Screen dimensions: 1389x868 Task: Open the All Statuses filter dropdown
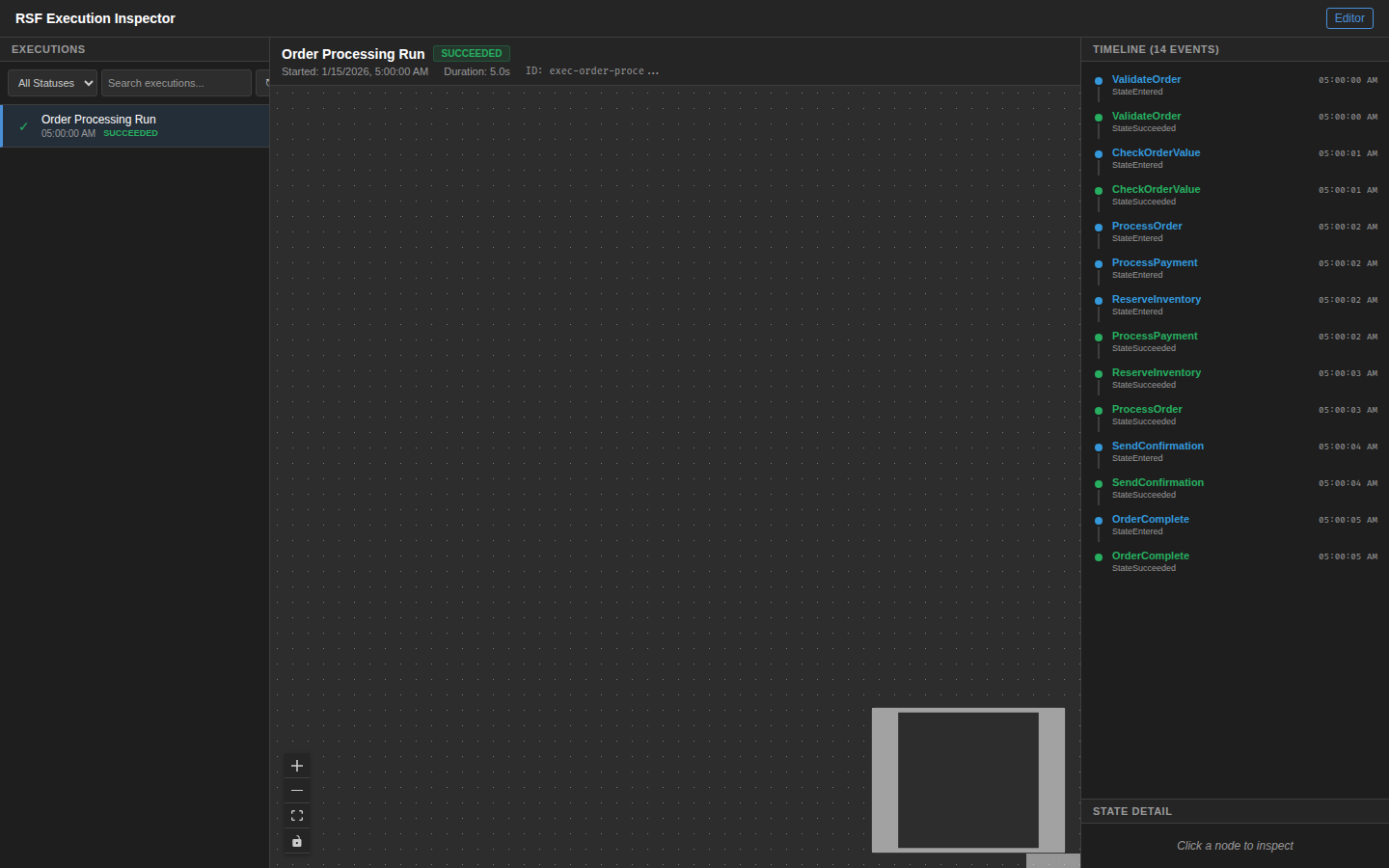coord(53,83)
